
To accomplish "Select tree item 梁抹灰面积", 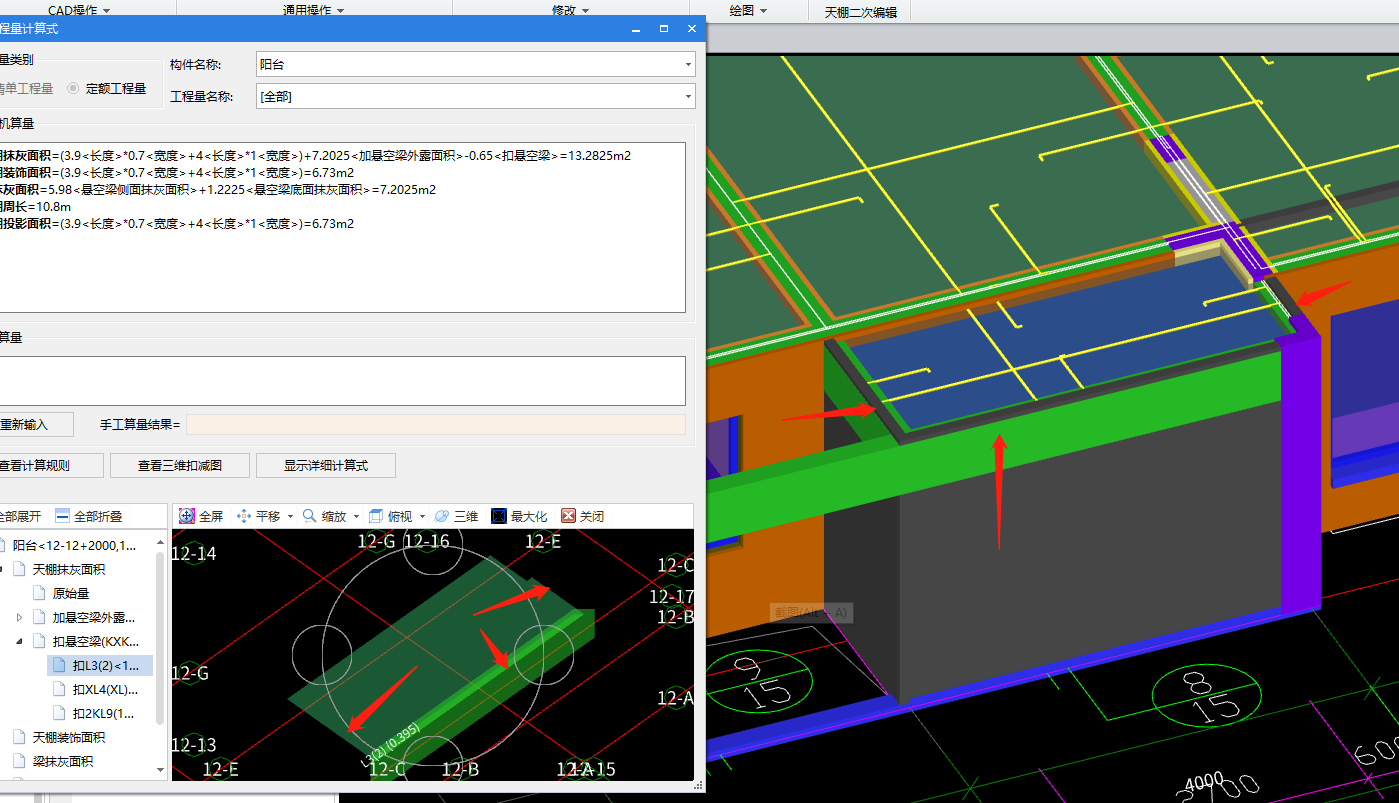I will click(63, 761).
